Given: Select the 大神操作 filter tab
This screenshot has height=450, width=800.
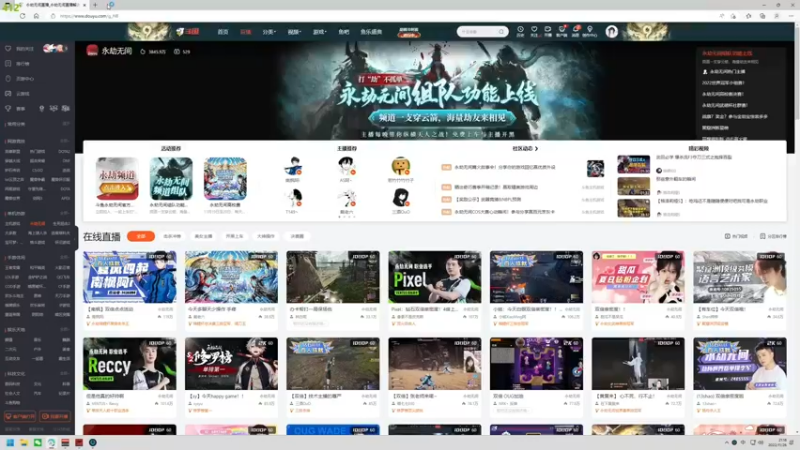Looking at the screenshot, I should click(266, 236).
